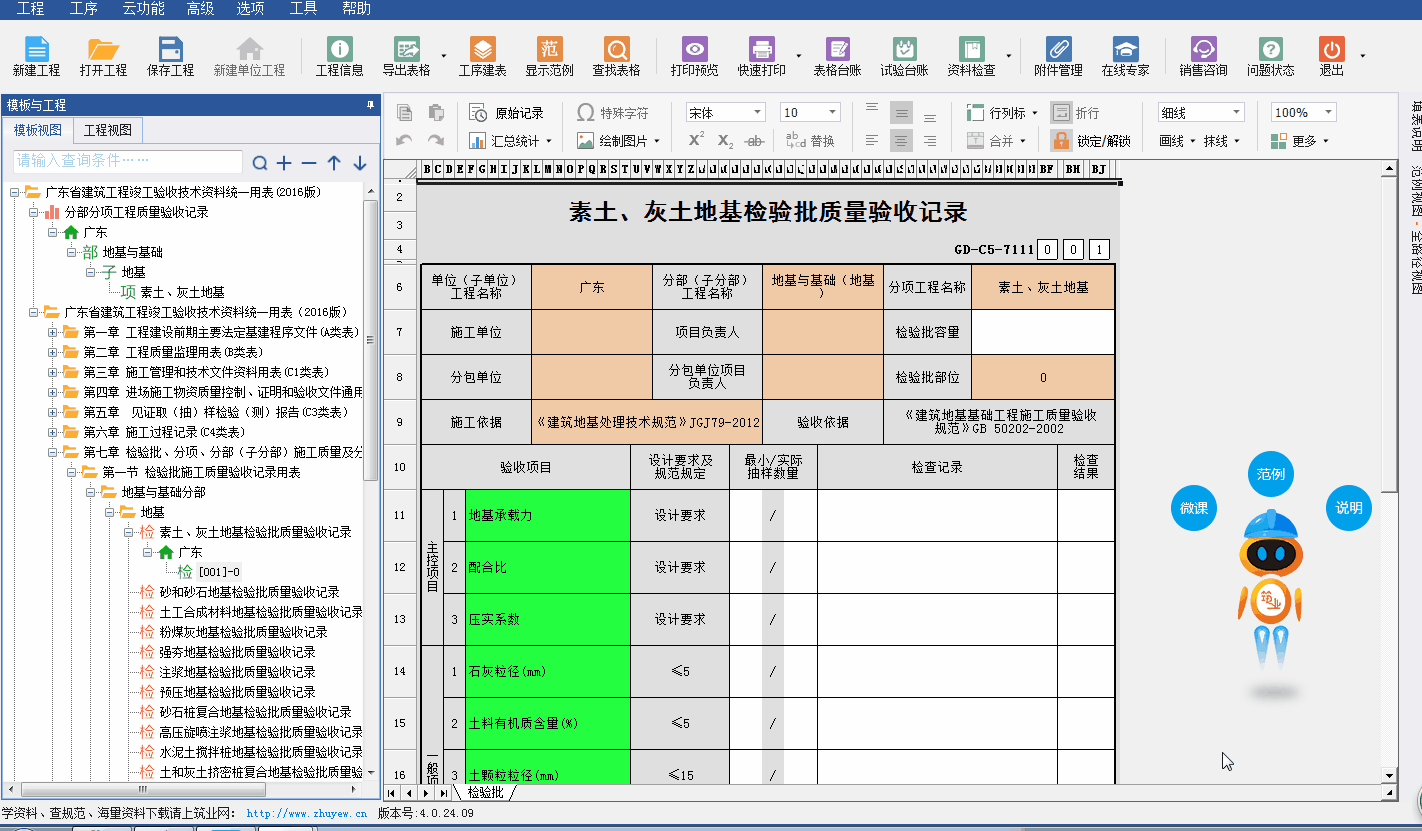Toggle the 折行 wrap text option
Image resolution: width=1422 pixels, height=831 pixels.
click(x=1075, y=113)
